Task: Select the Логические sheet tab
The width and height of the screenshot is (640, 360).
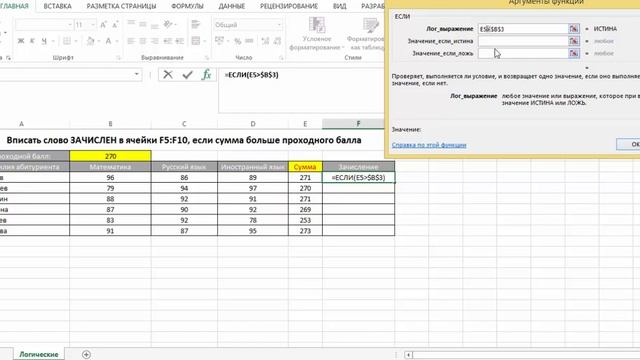Action: coord(39,354)
